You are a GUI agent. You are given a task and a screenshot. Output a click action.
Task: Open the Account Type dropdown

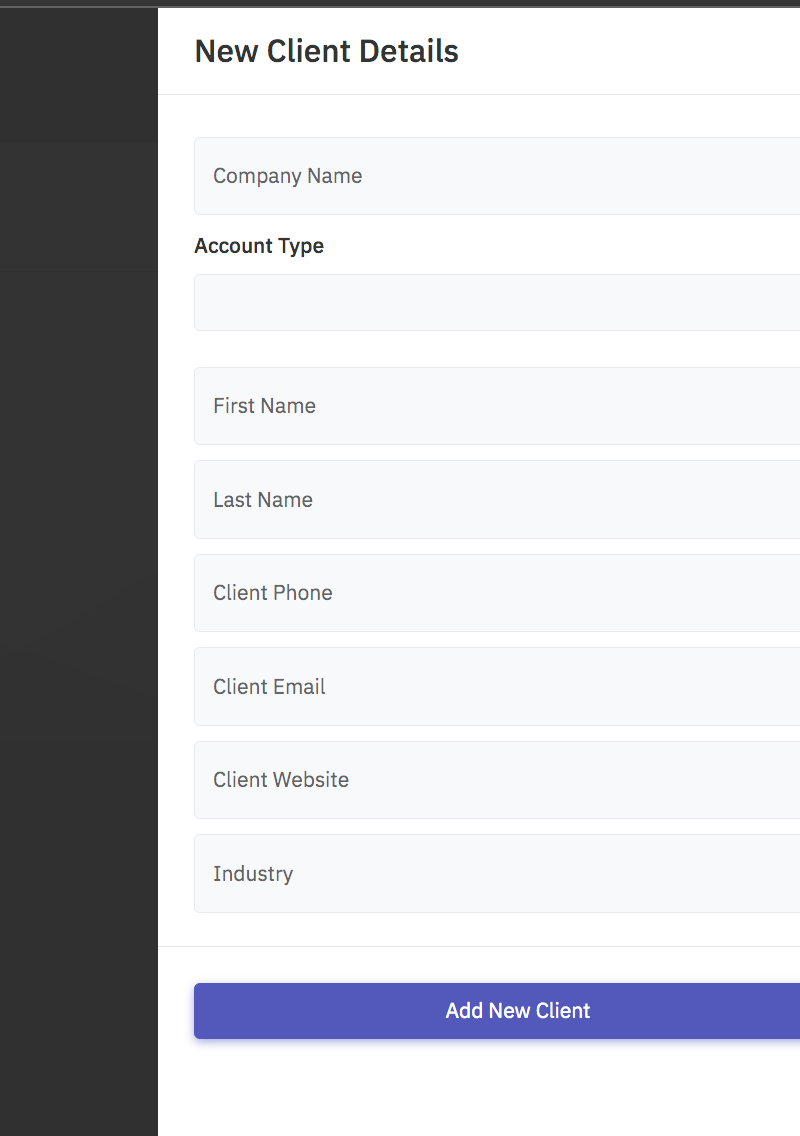point(497,302)
